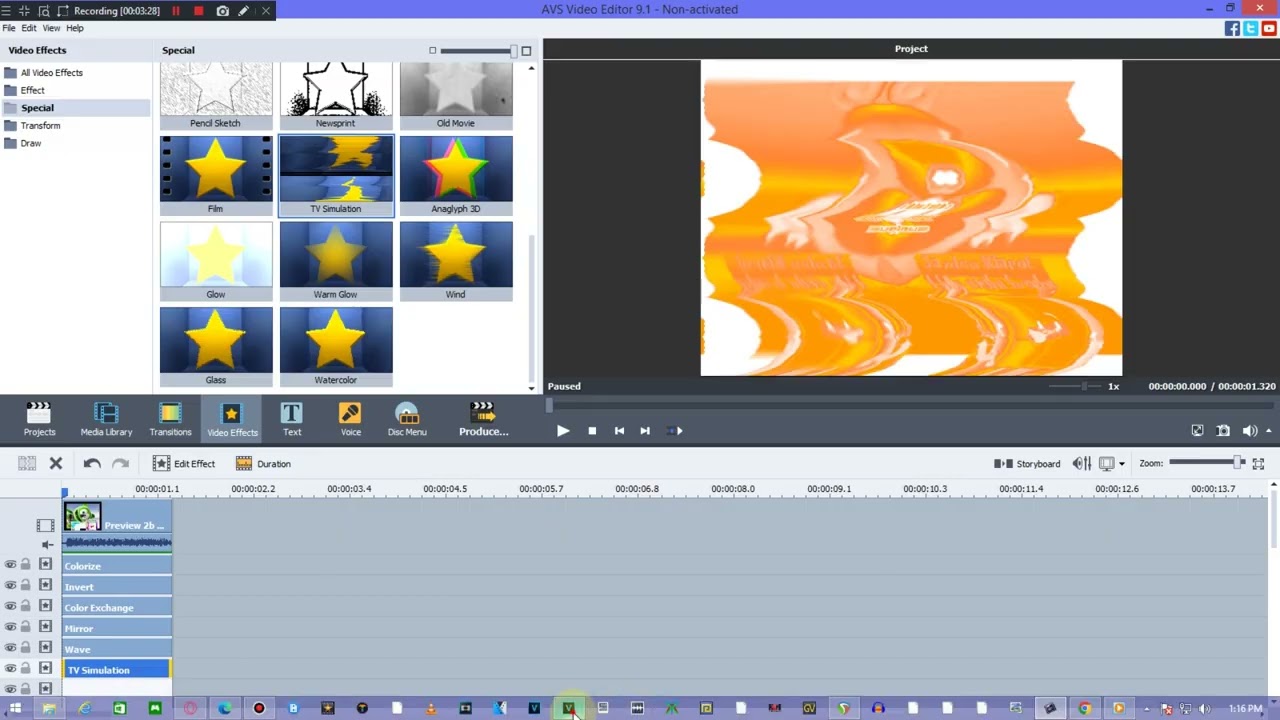Screen dimensions: 1280x720
Task: Select the Draw effects category
Action: coord(31,143)
